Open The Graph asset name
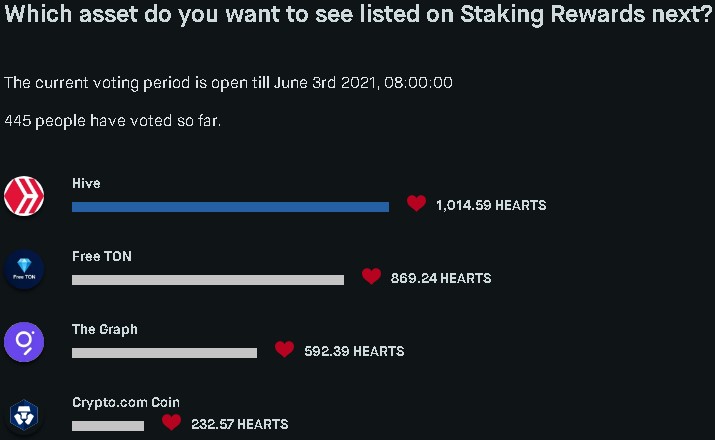Screen dimensions: 715x440 pyautogui.click(x=104, y=330)
